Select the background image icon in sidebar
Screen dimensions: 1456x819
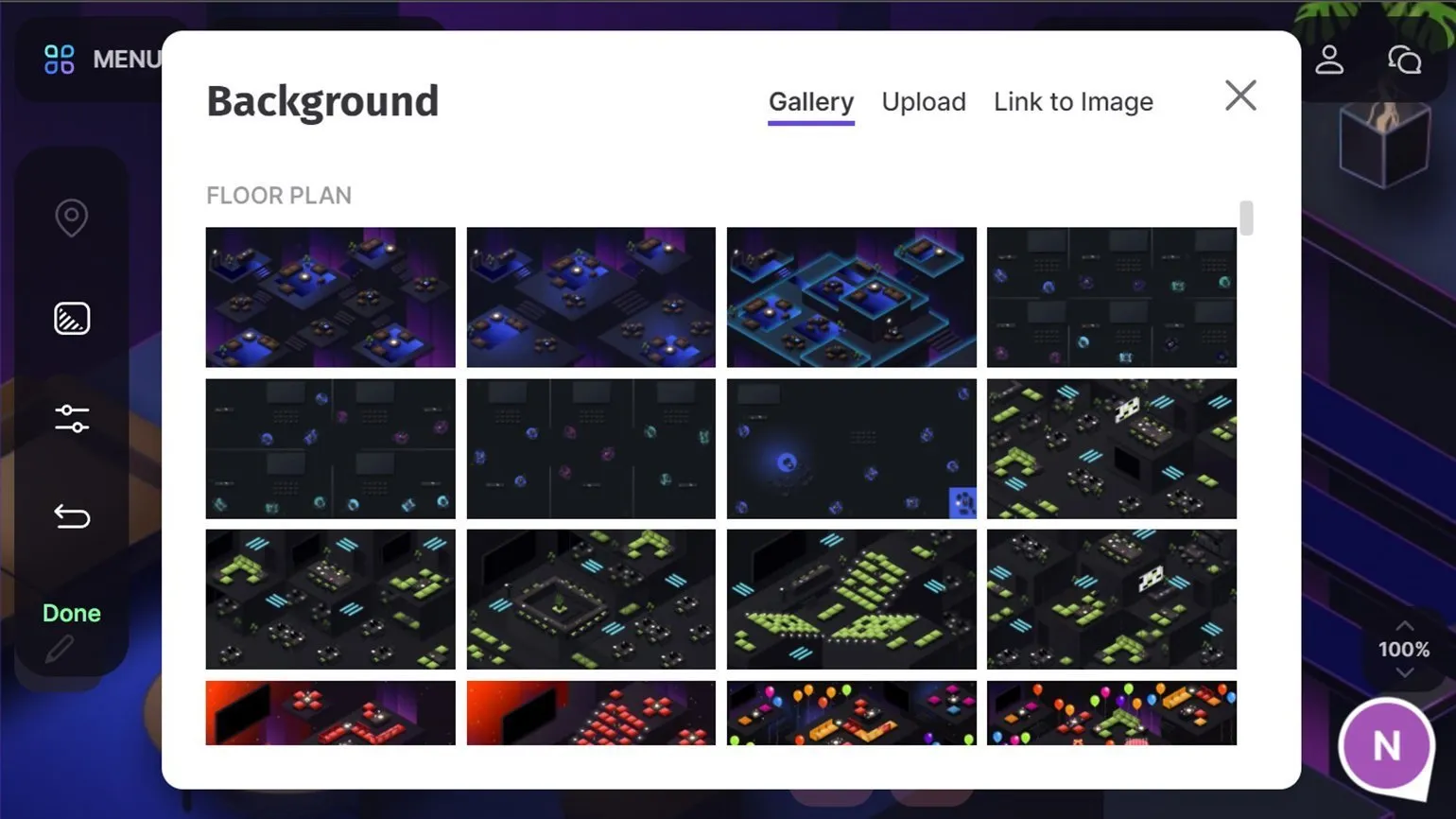pos(72,319)
